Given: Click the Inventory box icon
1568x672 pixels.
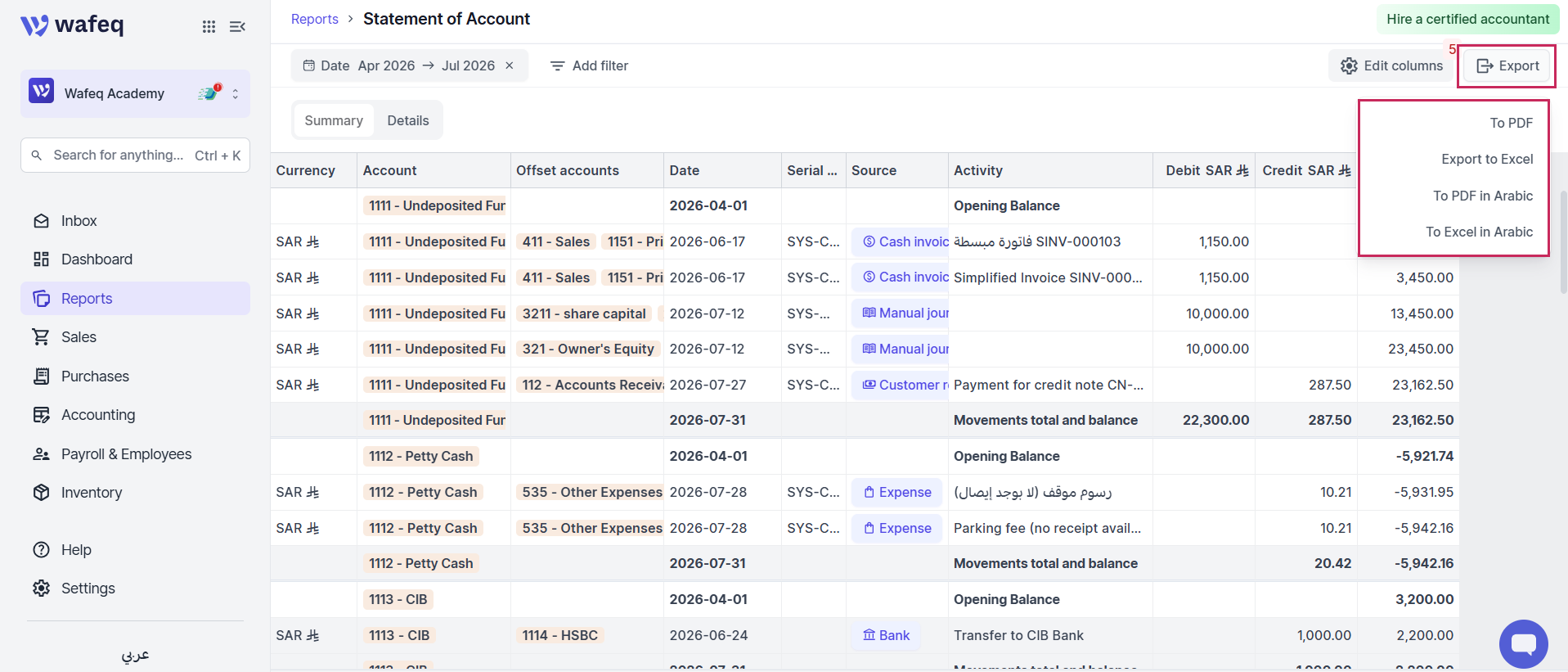Looking at the screenshot, I should coord(41,493).
